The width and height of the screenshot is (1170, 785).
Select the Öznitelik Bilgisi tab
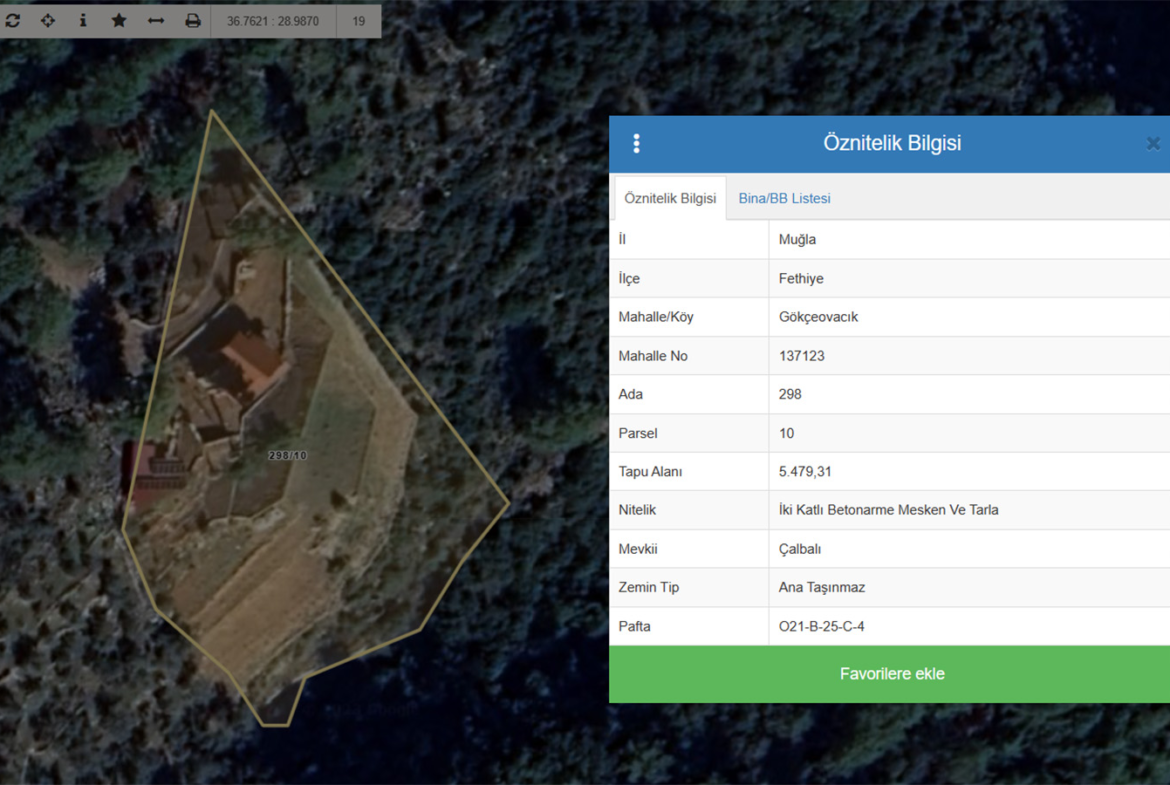pyautogui.click(x=670, y=198)
